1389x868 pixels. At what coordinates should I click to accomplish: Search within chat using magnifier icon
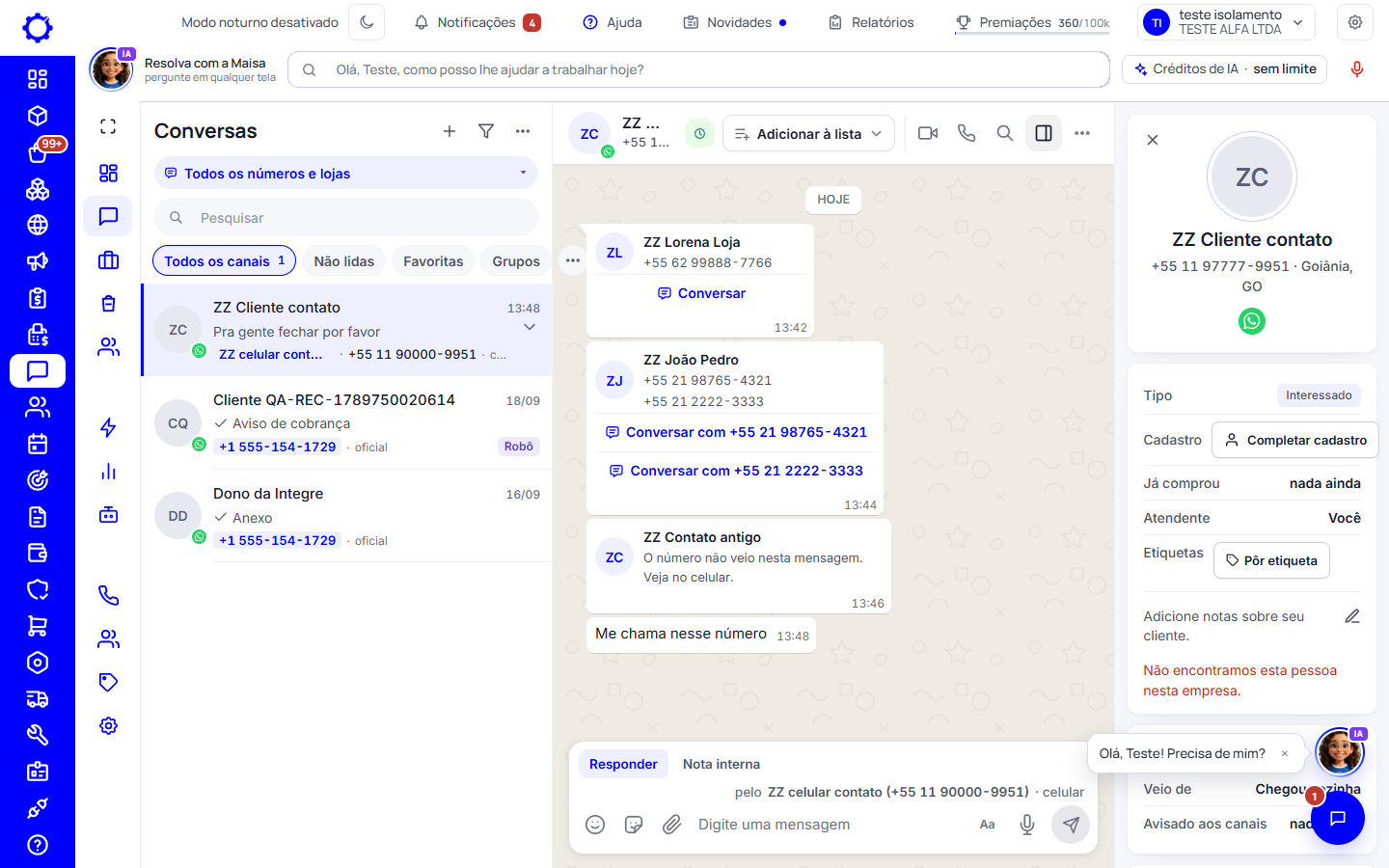pos(1005,133)
